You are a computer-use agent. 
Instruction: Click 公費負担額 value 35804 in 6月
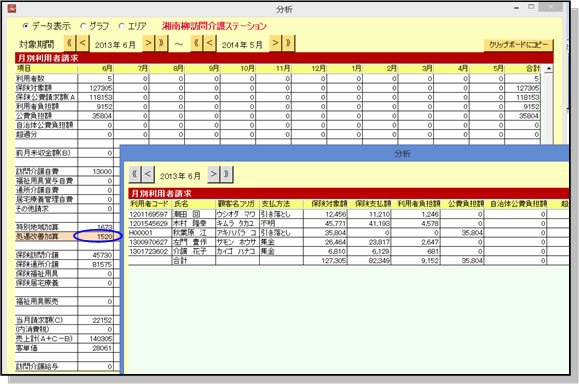[96, 116]
